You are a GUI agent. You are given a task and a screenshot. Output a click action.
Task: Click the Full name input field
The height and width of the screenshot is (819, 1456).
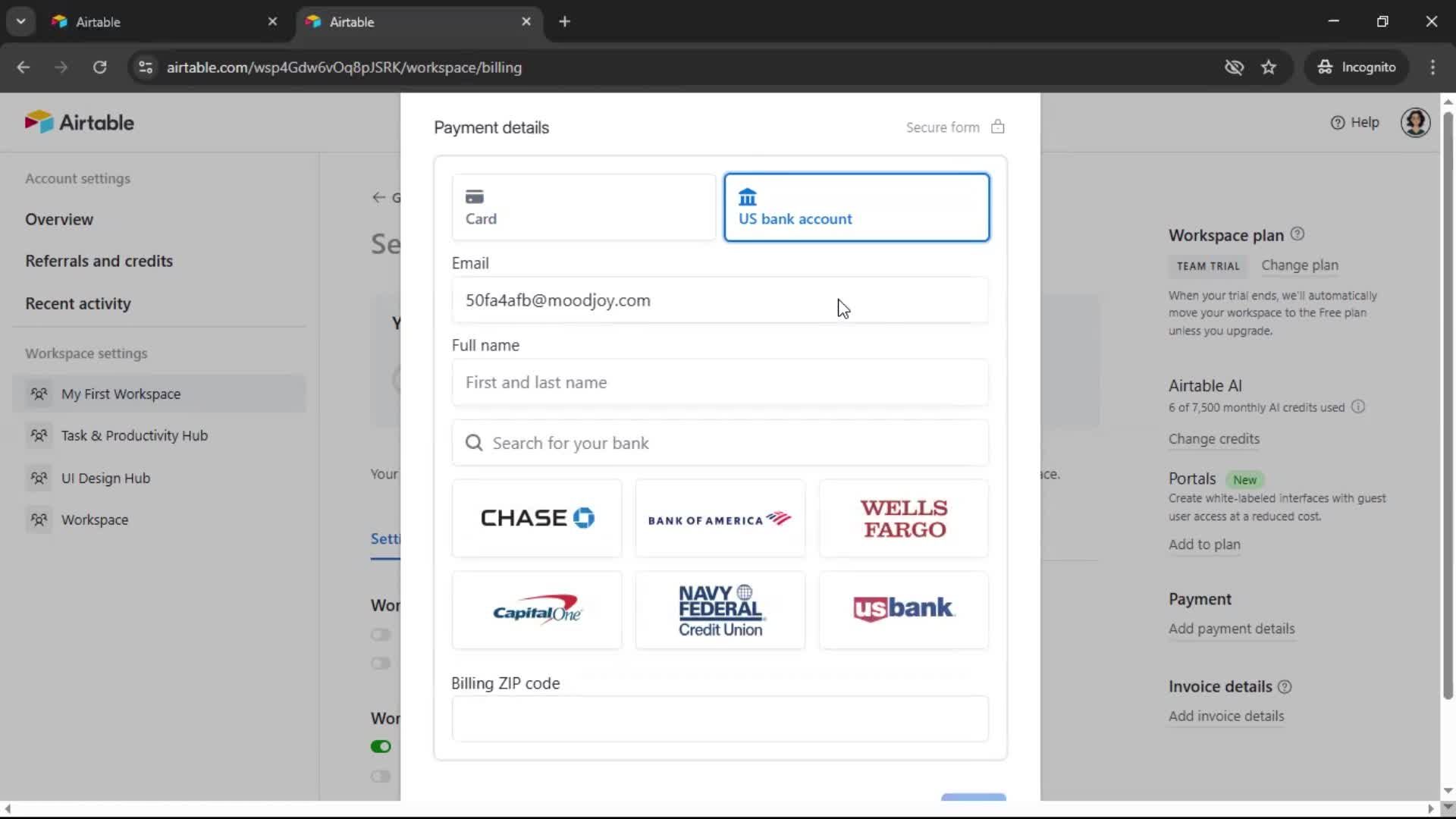pos(720,382)
